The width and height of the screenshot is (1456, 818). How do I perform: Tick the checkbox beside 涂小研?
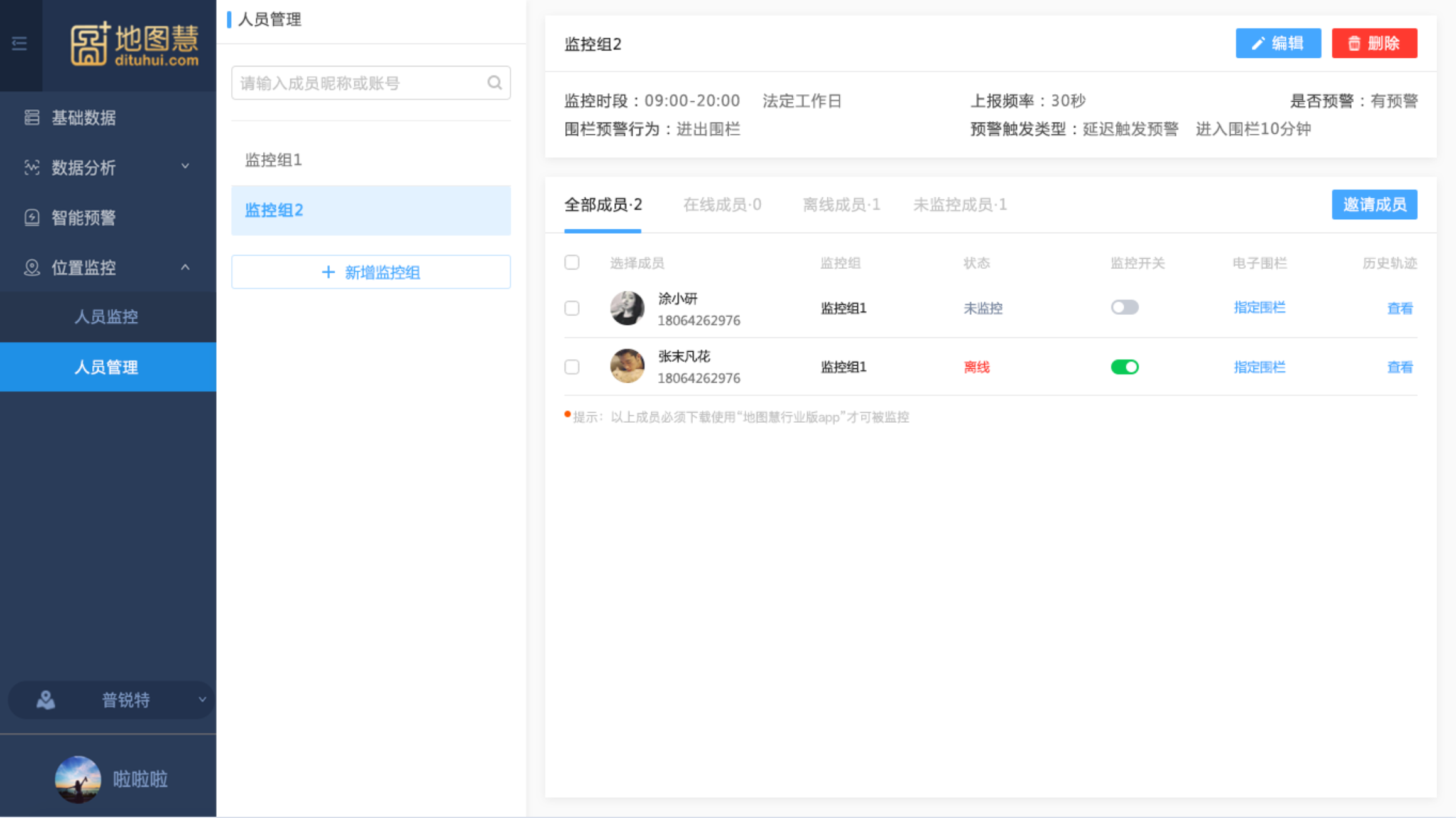click(x=572, y=308)
